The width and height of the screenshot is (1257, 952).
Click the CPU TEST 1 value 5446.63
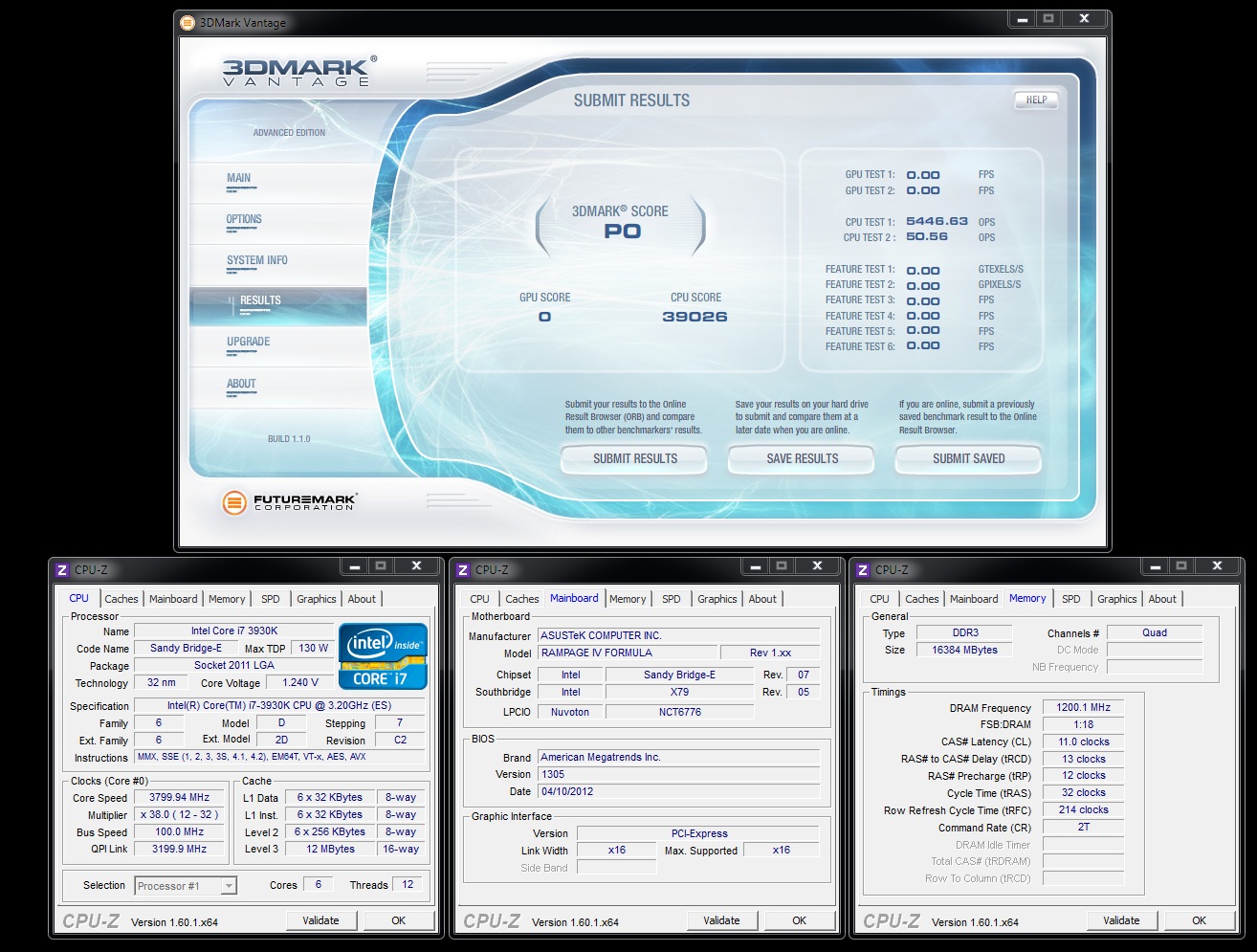click(937, 221)
